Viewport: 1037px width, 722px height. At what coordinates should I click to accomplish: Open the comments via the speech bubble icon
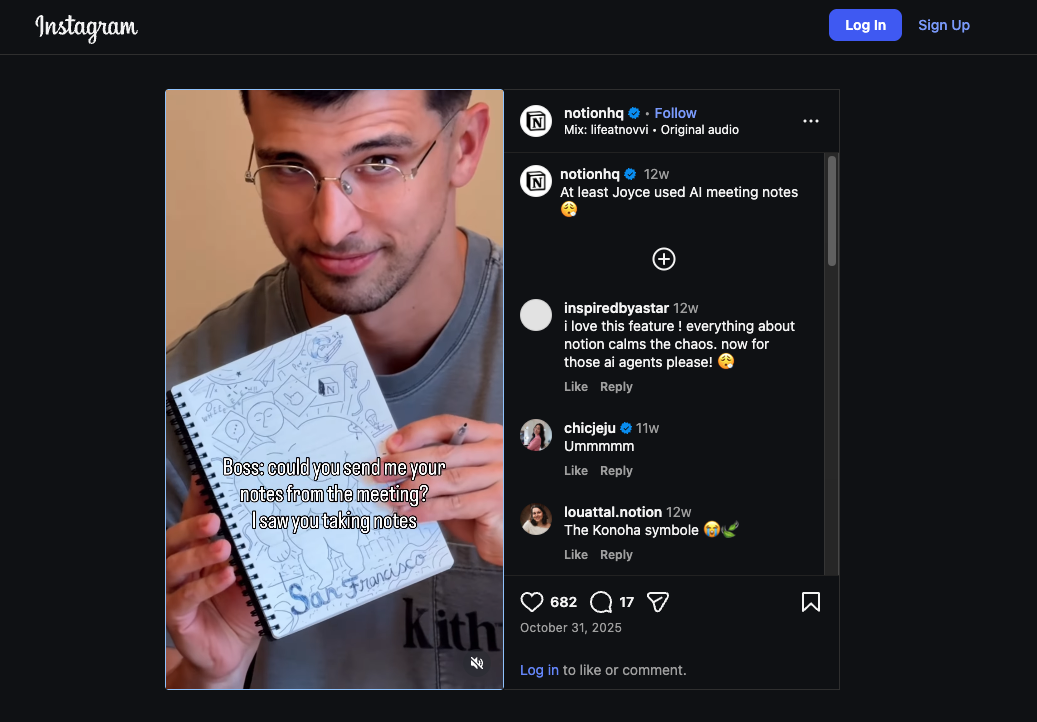coord(602,602)
